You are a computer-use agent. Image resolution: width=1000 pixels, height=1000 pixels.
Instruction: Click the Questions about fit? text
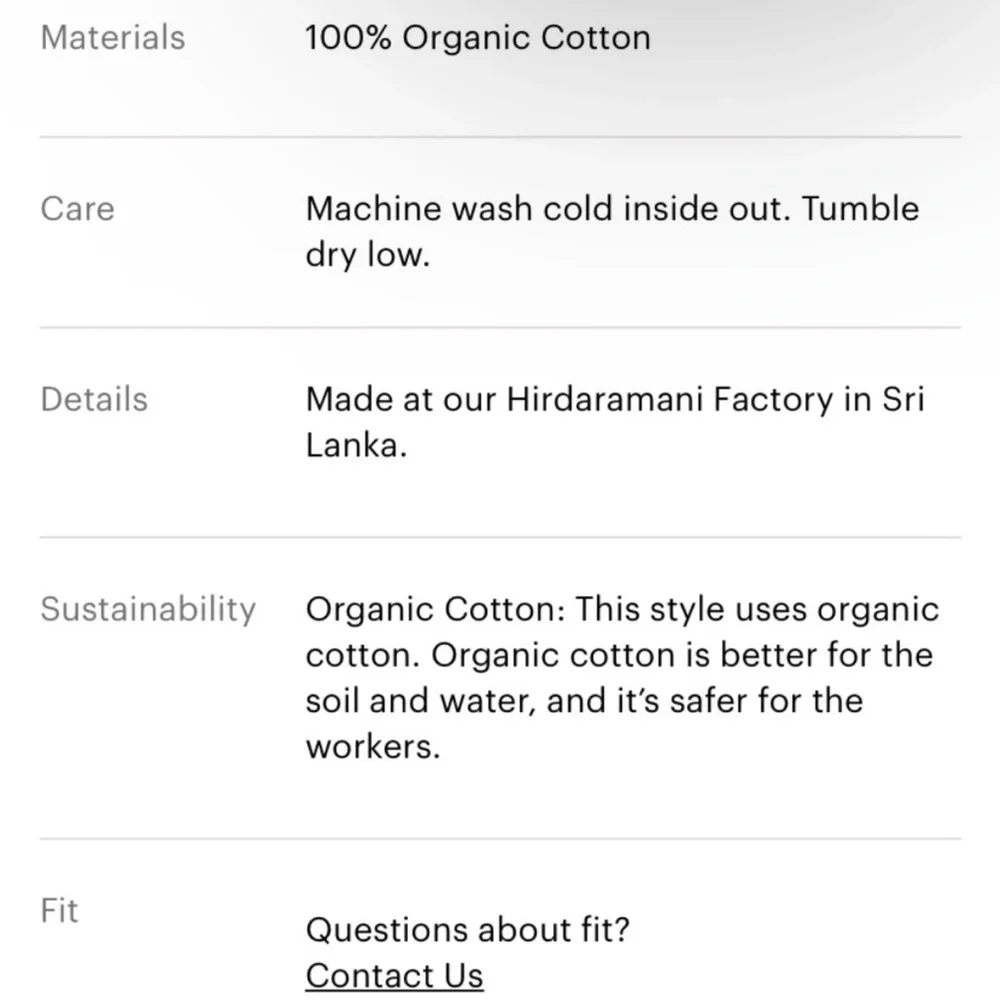pyautogui.click(x=467, y=930)
